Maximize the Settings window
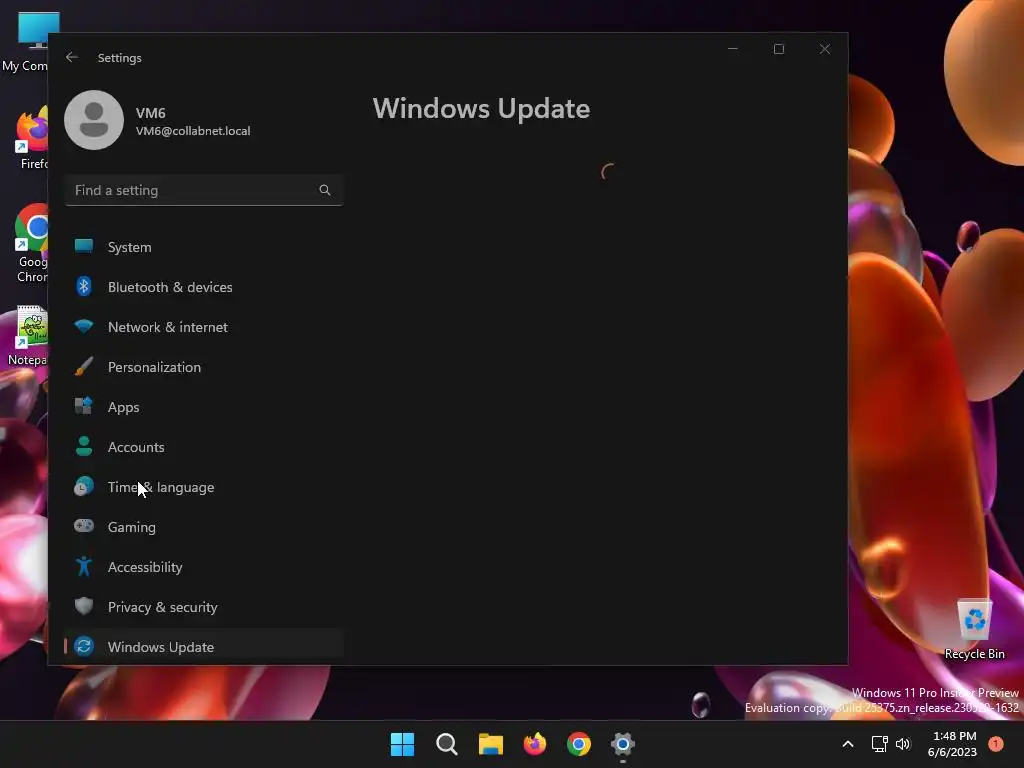The height and width of the screenshot is (768, 1024). pos(778,49)
